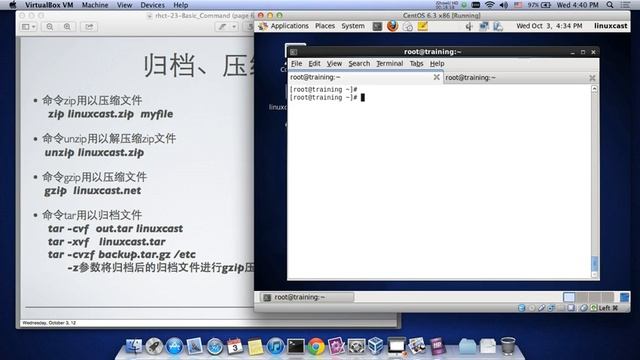Open the sidebar view dropdown in Preview toolbar
The height and width of the screenshot is (360, 640).
point(29,27)
